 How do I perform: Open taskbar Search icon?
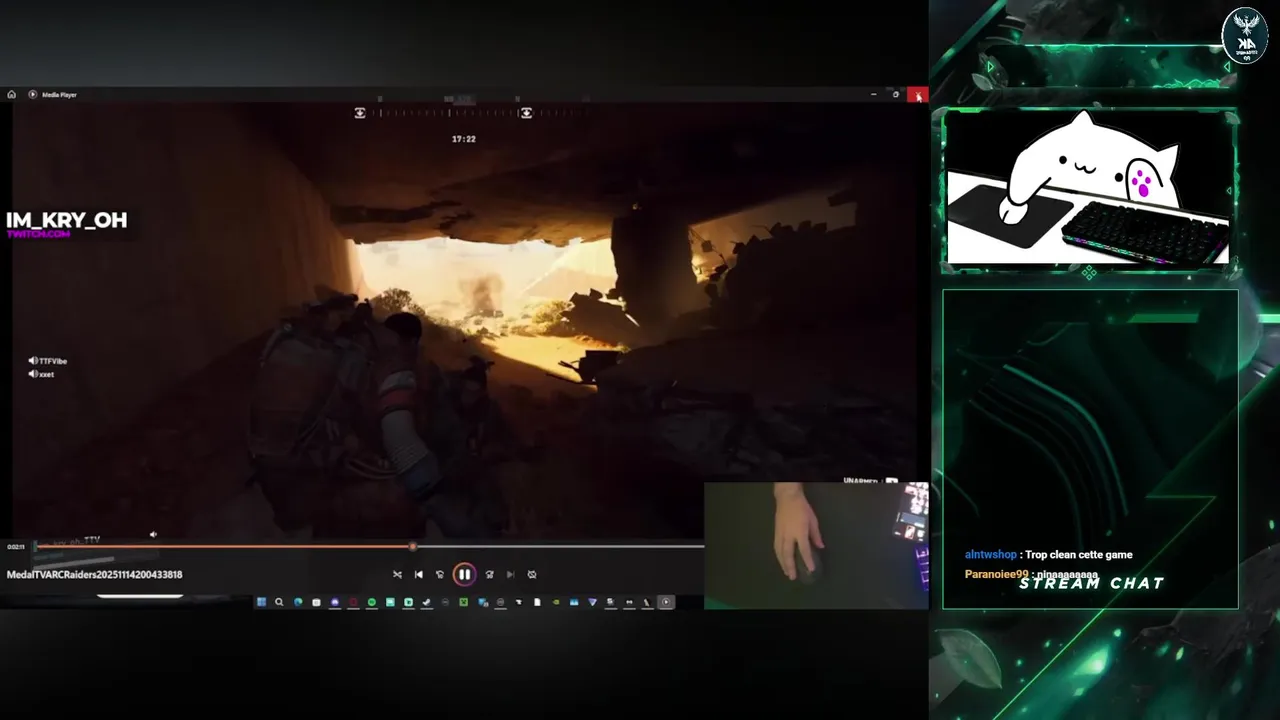279,602
